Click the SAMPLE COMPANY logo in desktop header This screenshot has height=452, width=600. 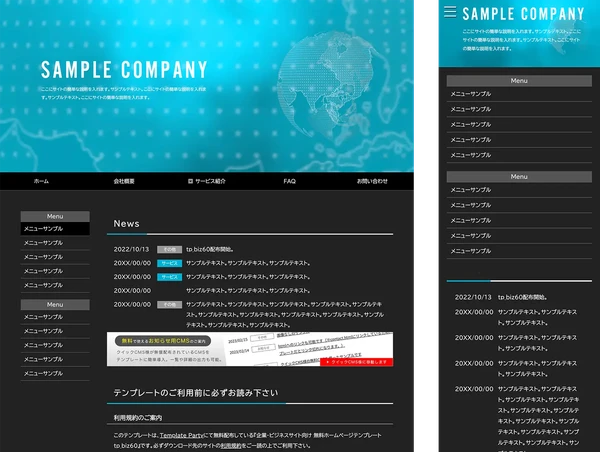tap(124, 70)
